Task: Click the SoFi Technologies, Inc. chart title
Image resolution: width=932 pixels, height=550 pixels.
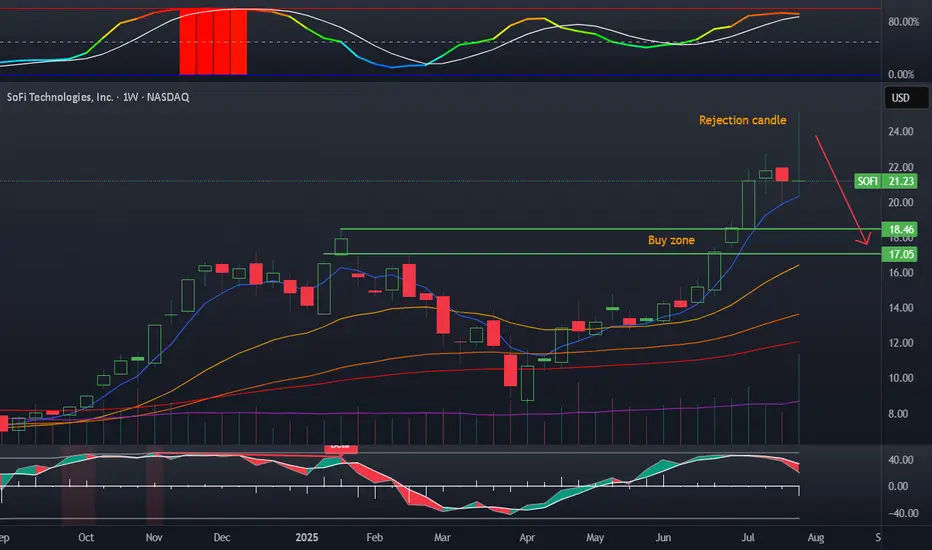Action: click(98, 97)
